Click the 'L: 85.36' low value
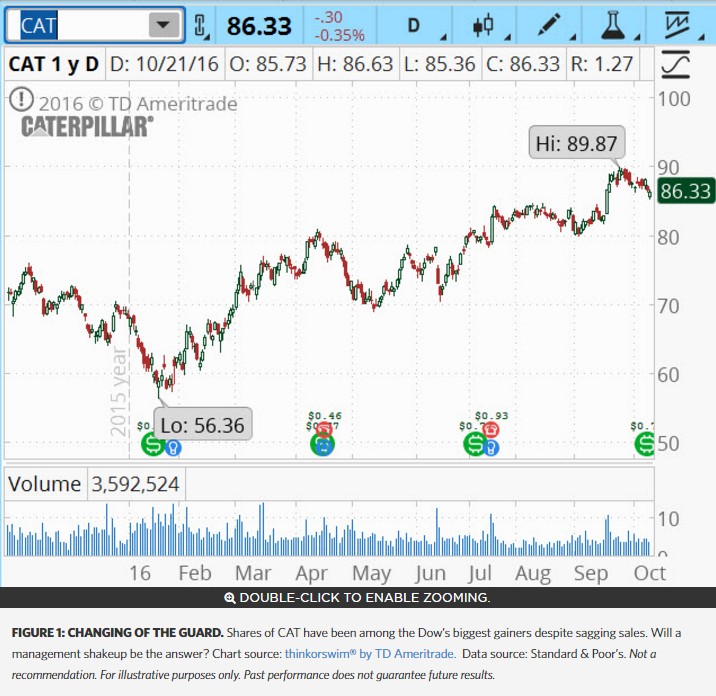This screenshot has width=716, height=696. [439, 64]
